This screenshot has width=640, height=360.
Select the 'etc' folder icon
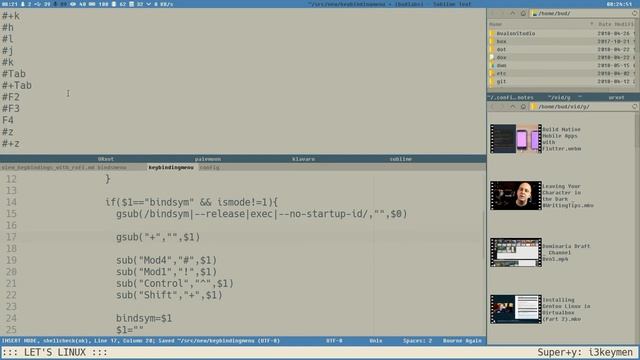(x=492, y=73)
